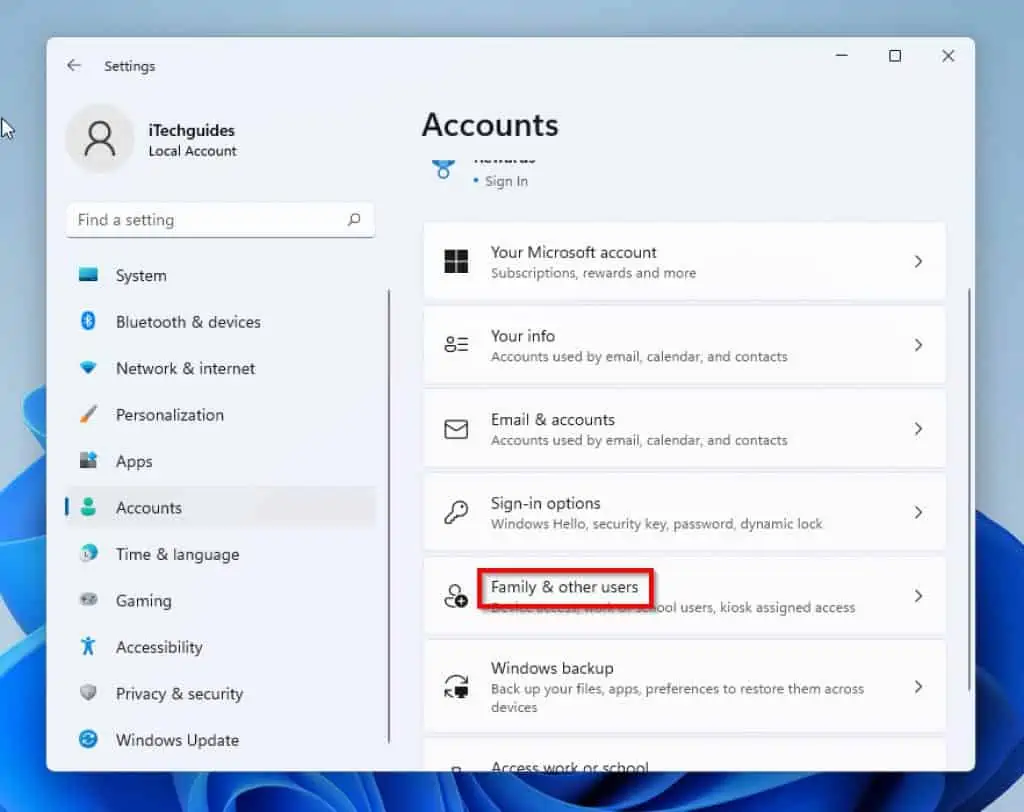The width and height of the screenshot is (1024, 812).
Task: Open the System settings category
Action: click(141, 275)
